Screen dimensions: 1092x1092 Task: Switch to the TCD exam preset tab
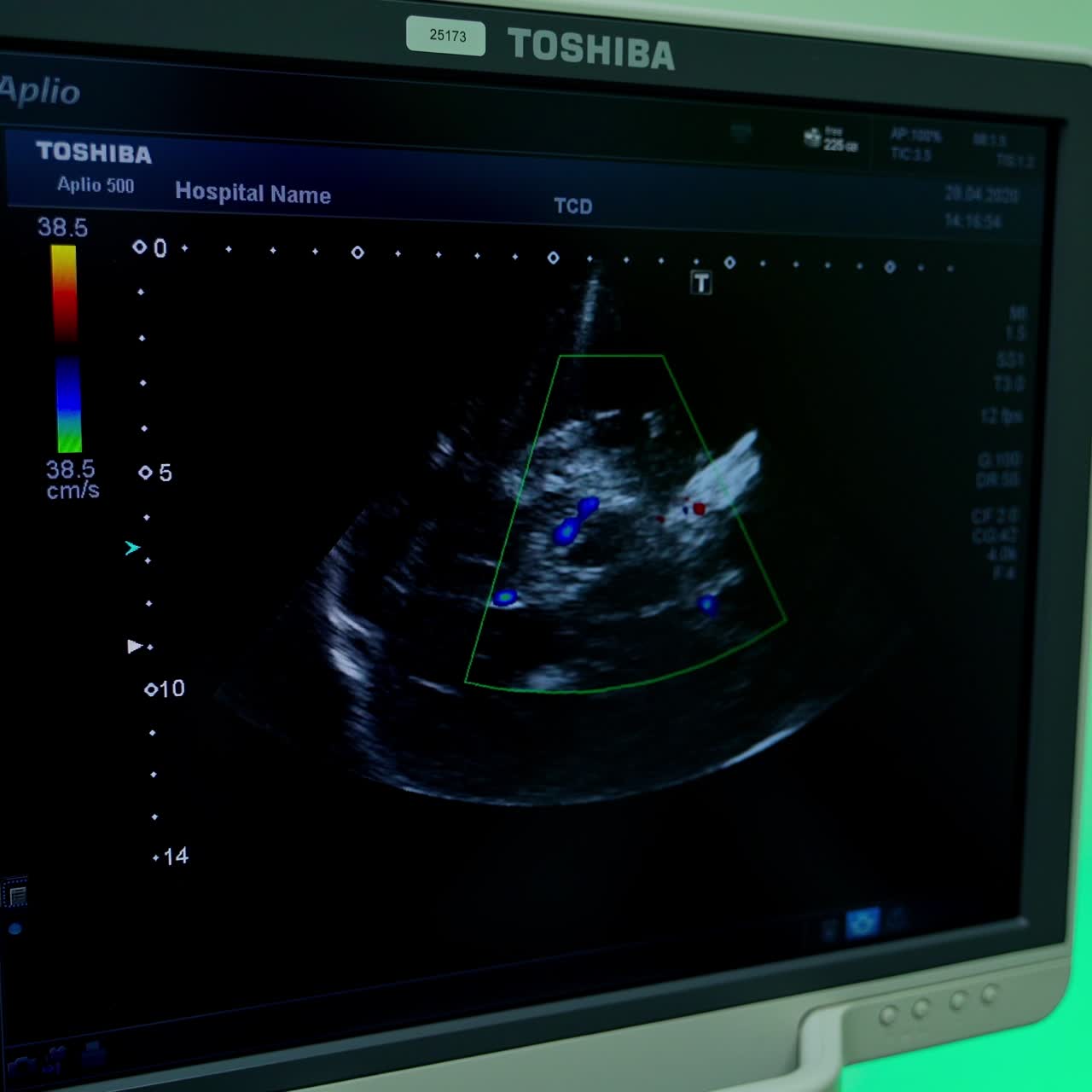[x=573, y=206]
